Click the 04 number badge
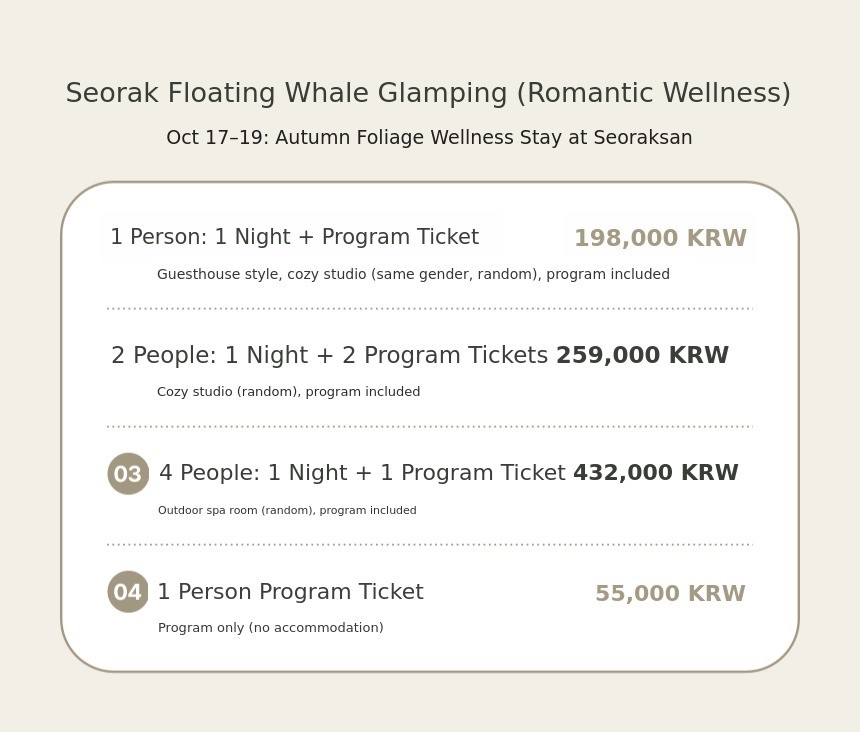Viewport: 860px width, 732px height. pyautogui.click(x=128, y=592)
